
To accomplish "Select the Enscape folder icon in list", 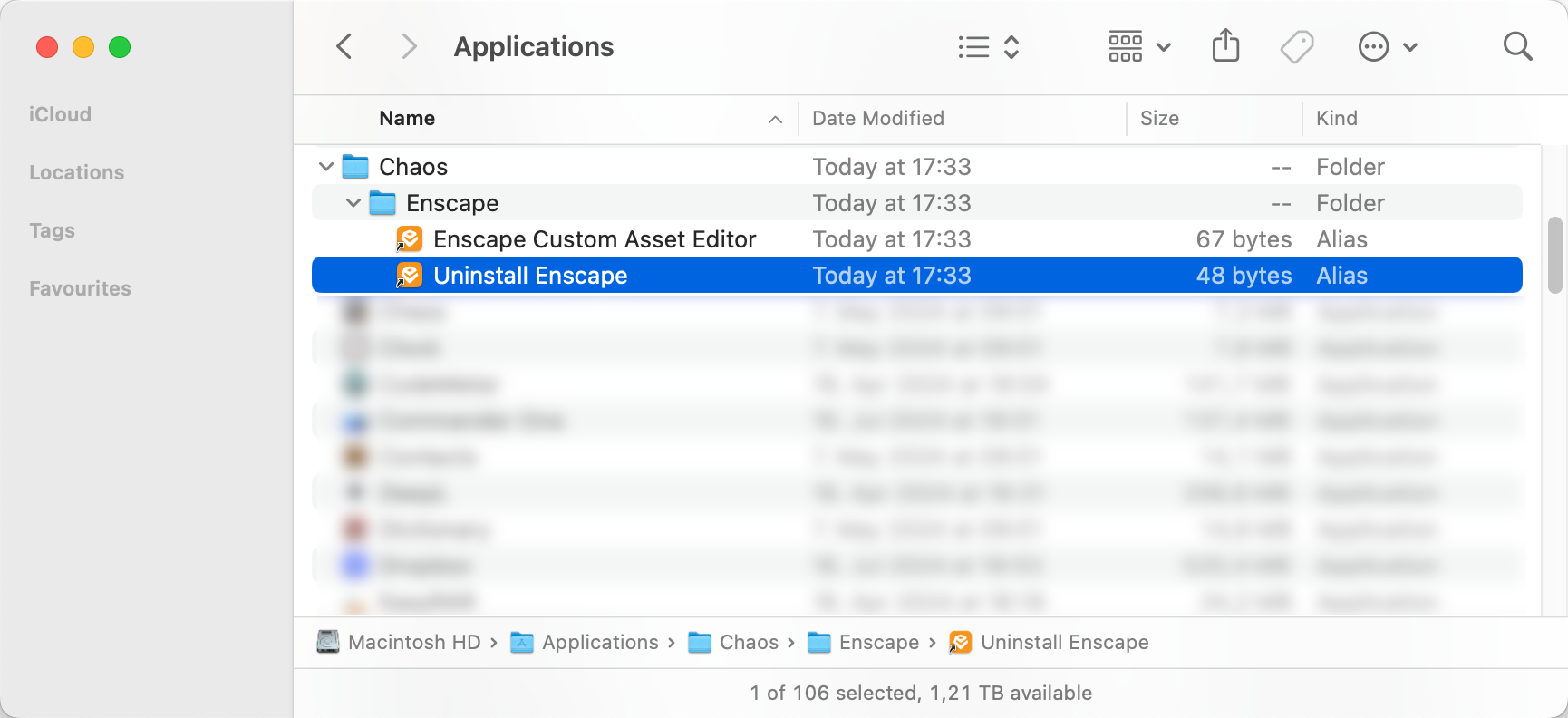I will pos(382,203).
